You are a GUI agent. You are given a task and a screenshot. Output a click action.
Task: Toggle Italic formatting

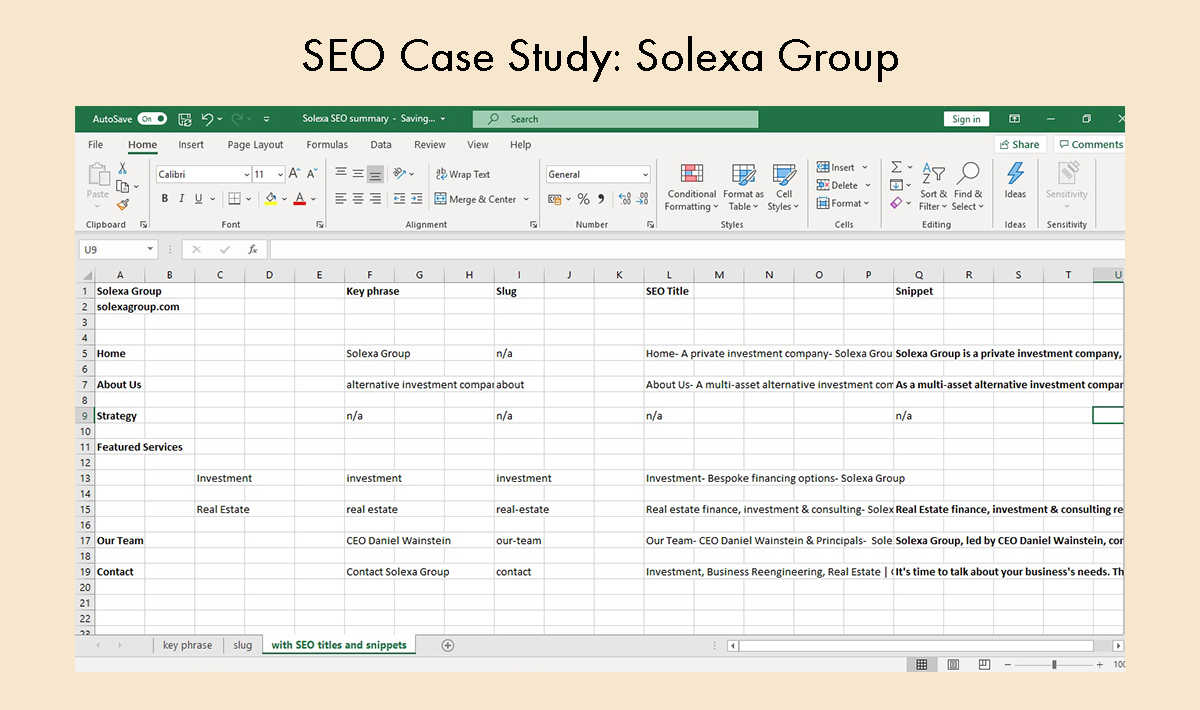[181, 199]
